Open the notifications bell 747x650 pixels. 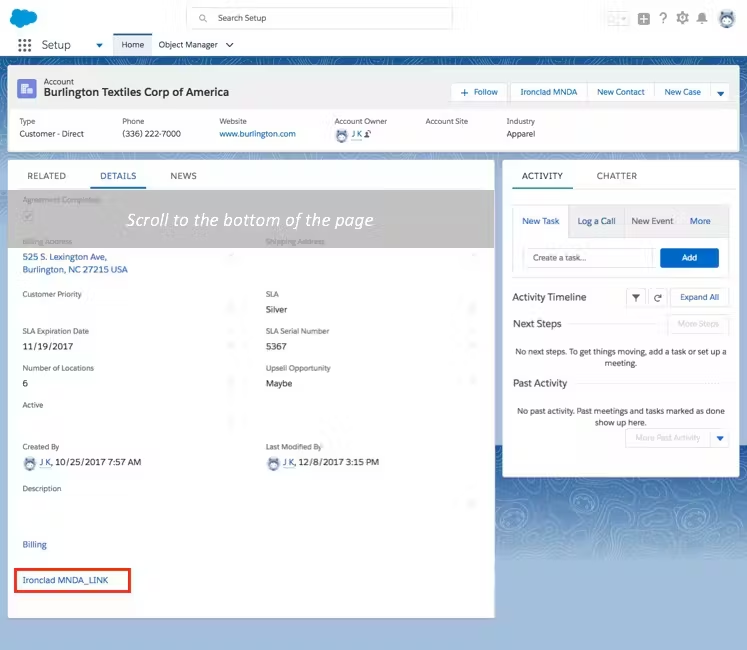(702, 18)
